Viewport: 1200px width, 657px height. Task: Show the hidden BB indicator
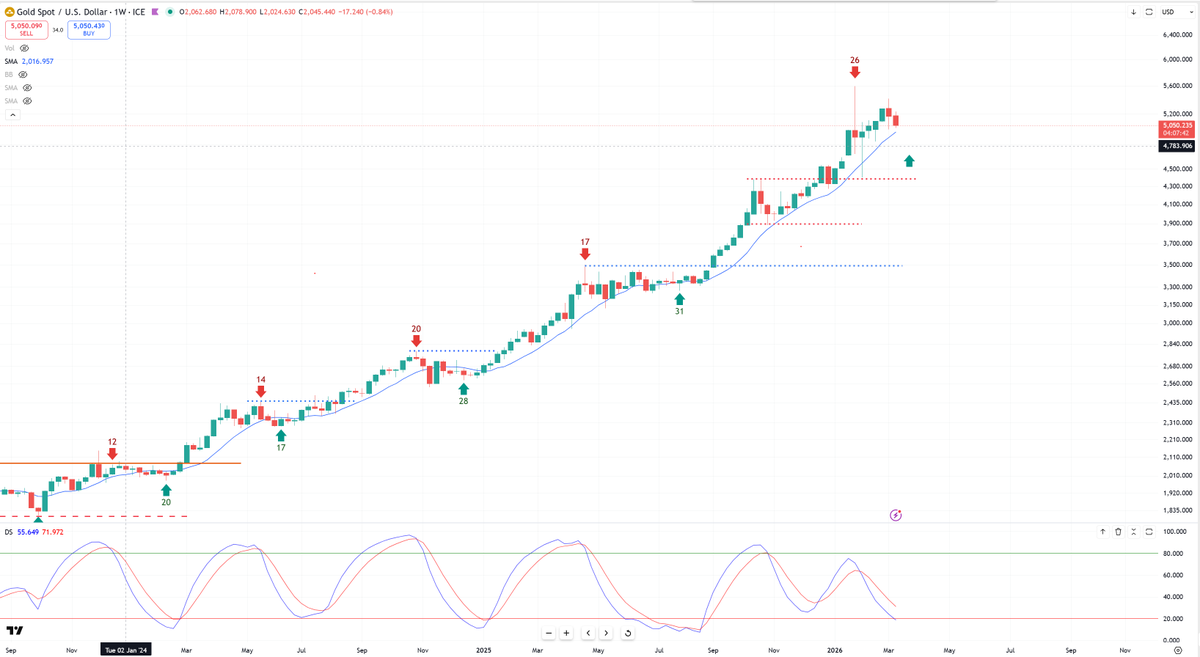pos(23,74)
